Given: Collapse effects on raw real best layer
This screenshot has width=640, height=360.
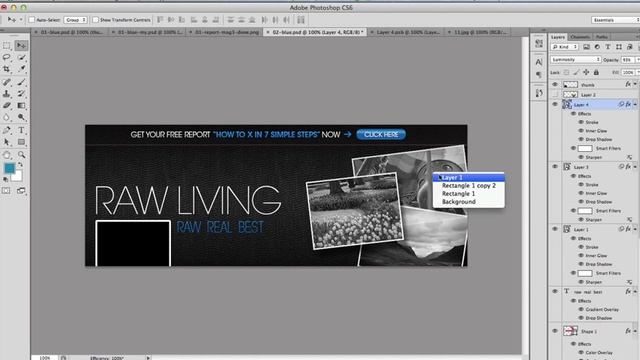Looking at the screenshot, I should pyautogui.click(x=635, y=291).
